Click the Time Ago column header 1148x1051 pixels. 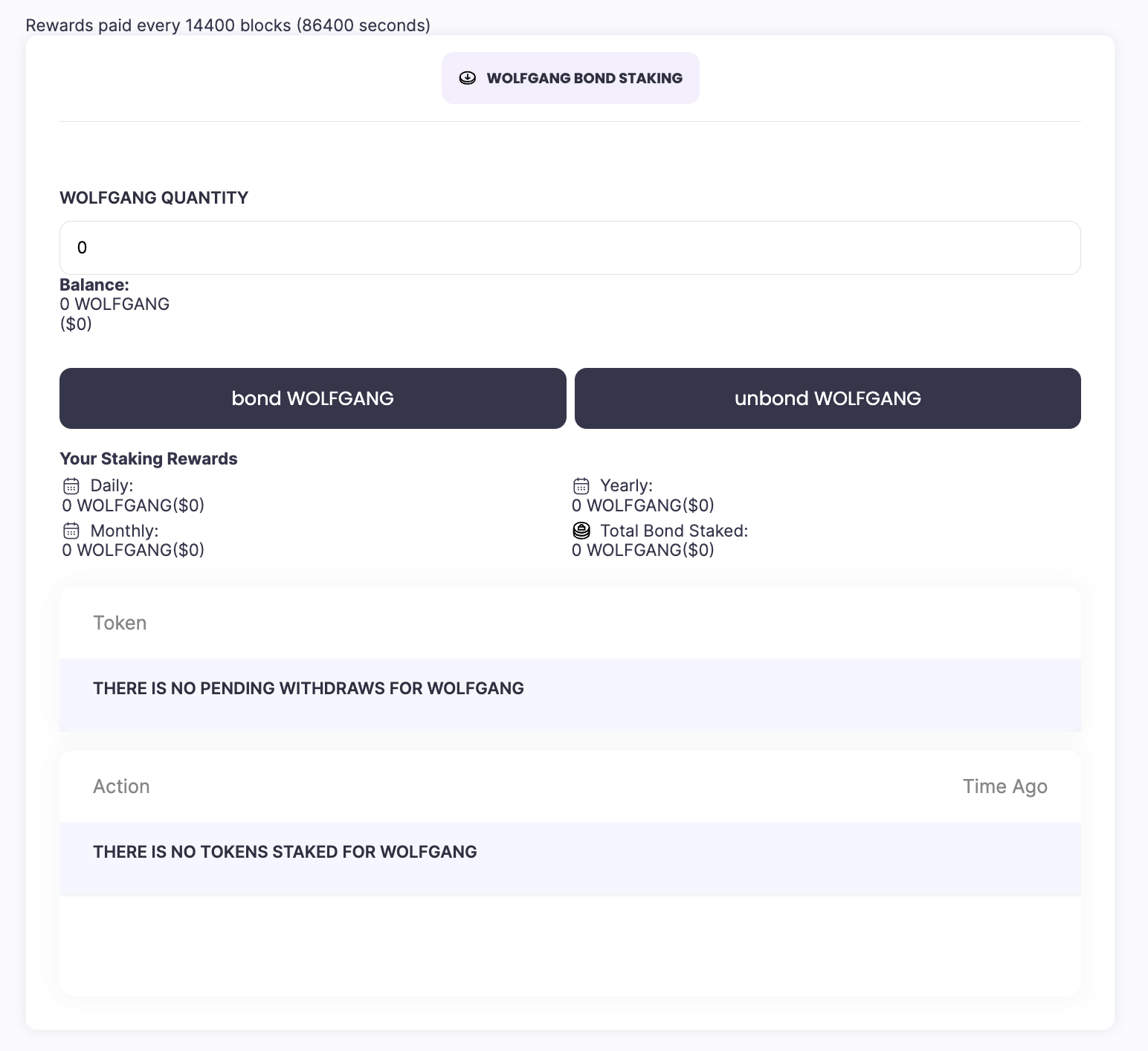tap(1004, 786)
